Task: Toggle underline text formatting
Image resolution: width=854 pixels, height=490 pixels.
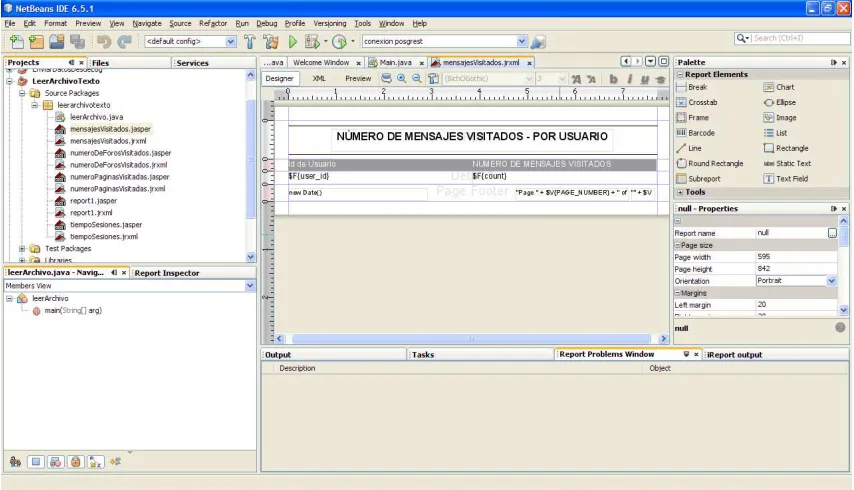Action: coord(645,79)
